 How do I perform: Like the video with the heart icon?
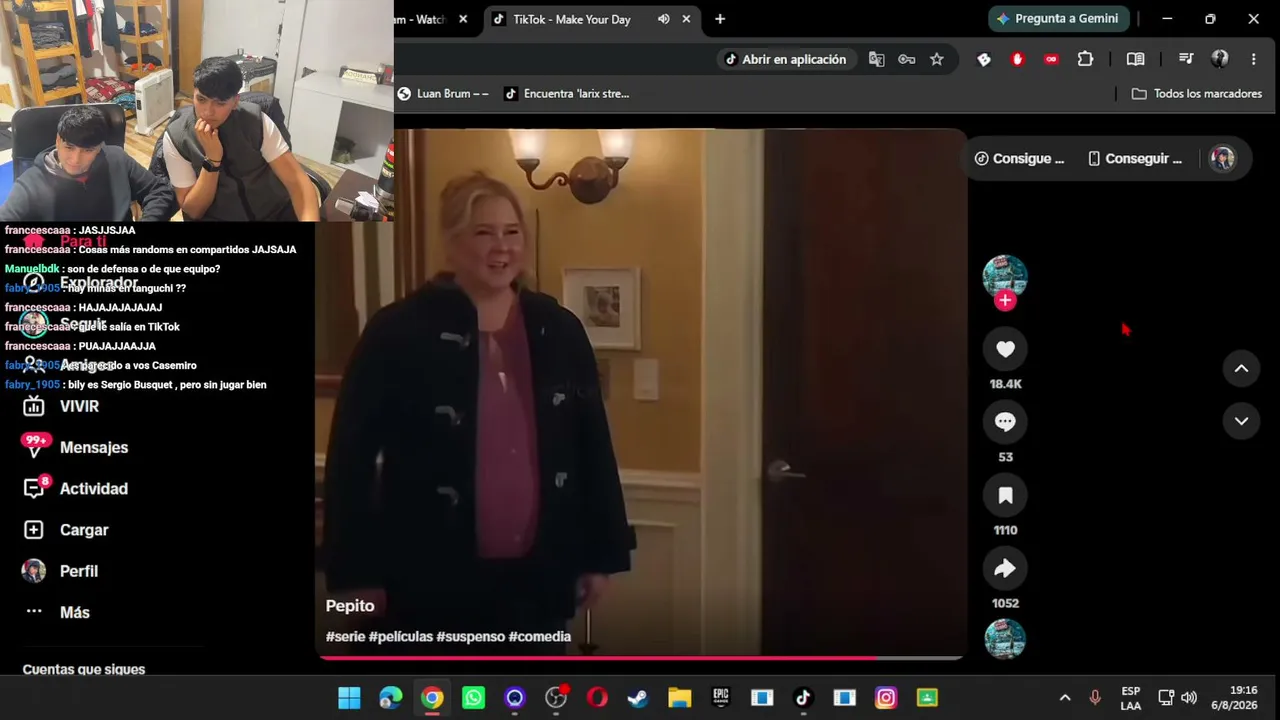click(1005, 349)
